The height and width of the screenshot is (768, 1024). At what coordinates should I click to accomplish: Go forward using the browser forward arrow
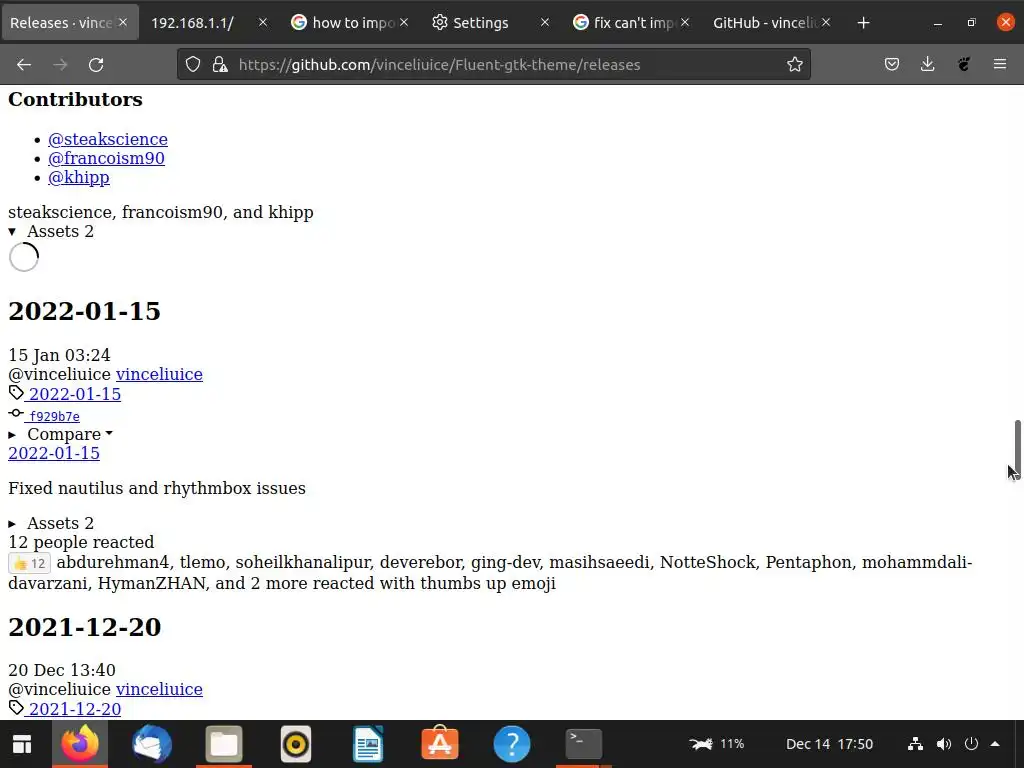[60, 65]
